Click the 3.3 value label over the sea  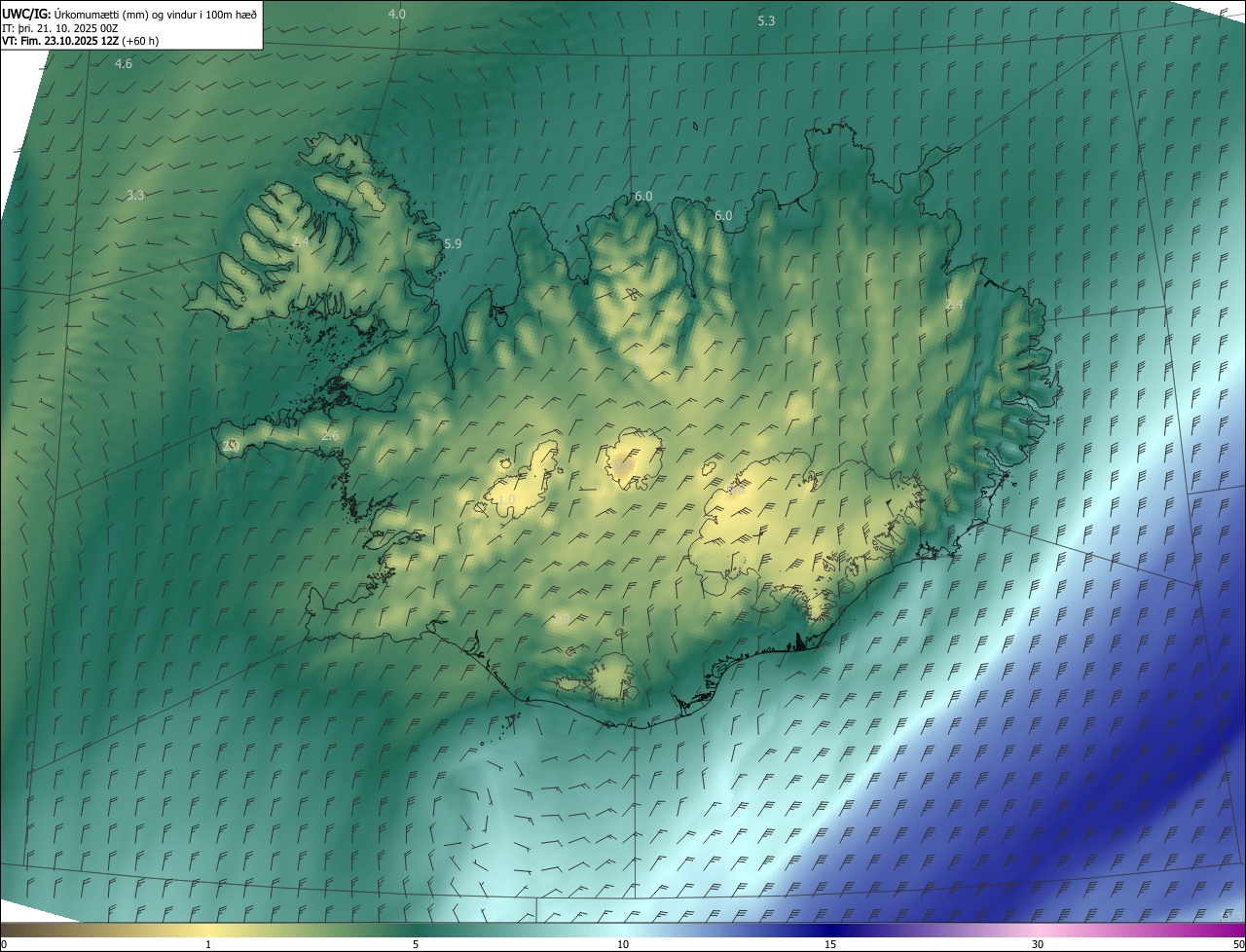coord(135,195)
